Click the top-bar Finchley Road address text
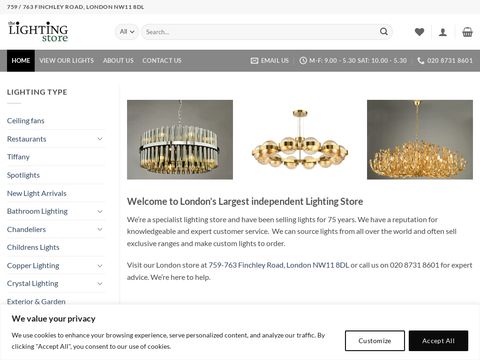The height and width of the screenshot is (360, 480). [x=75, y=7]
